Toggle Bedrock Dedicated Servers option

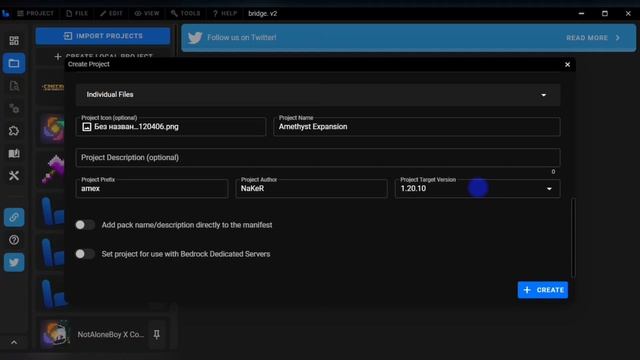click(x=85, y=254)
